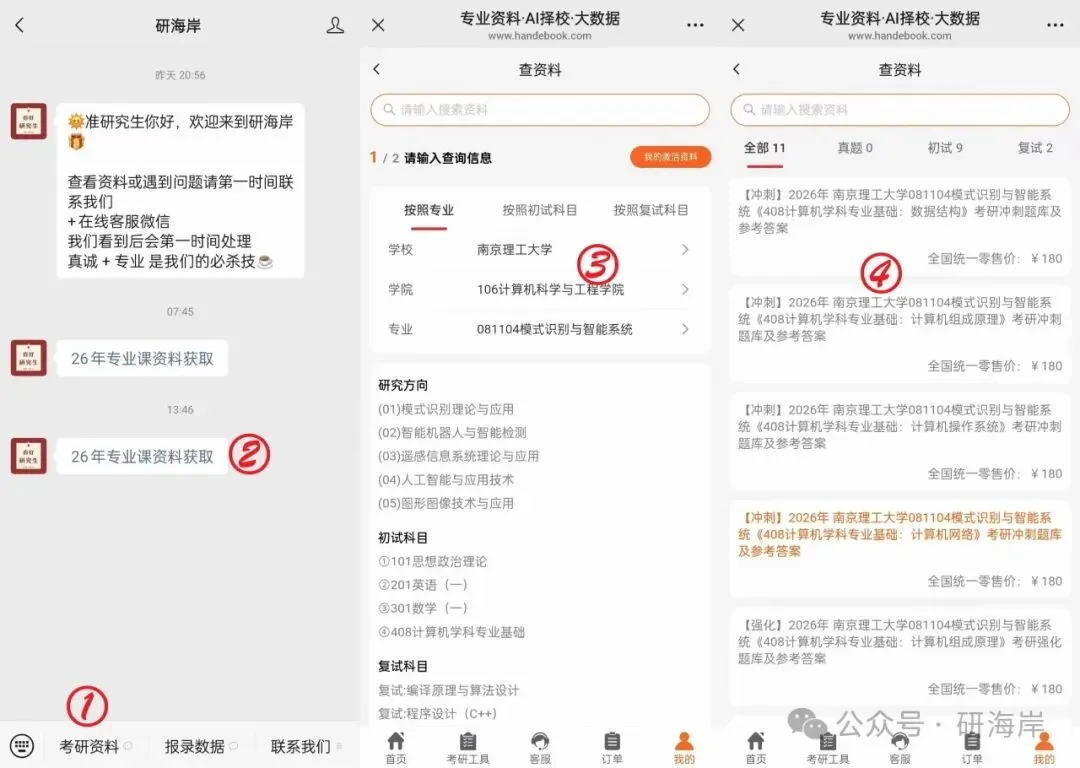The width and height of the screenshot is (1080, 768).
Task: Click the text ③301数学（一）
Action: 423,608
